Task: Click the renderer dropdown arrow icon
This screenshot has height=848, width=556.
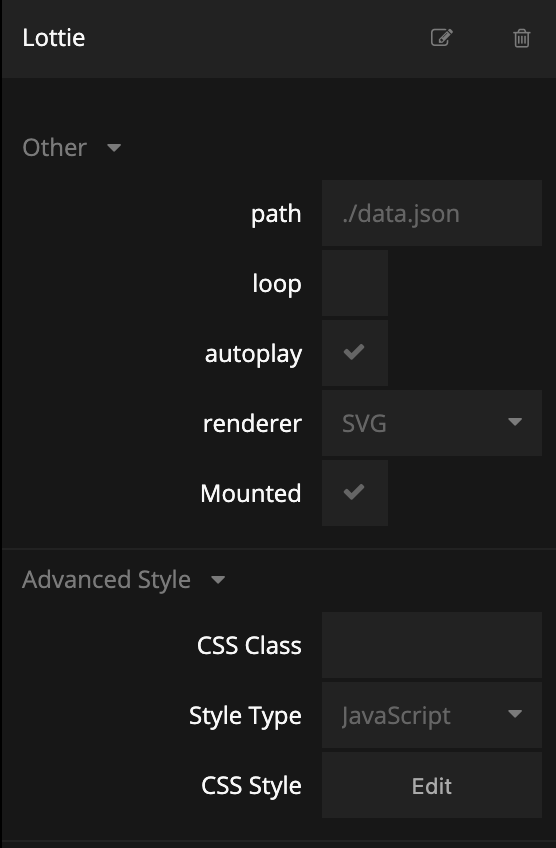Action: 515,422
